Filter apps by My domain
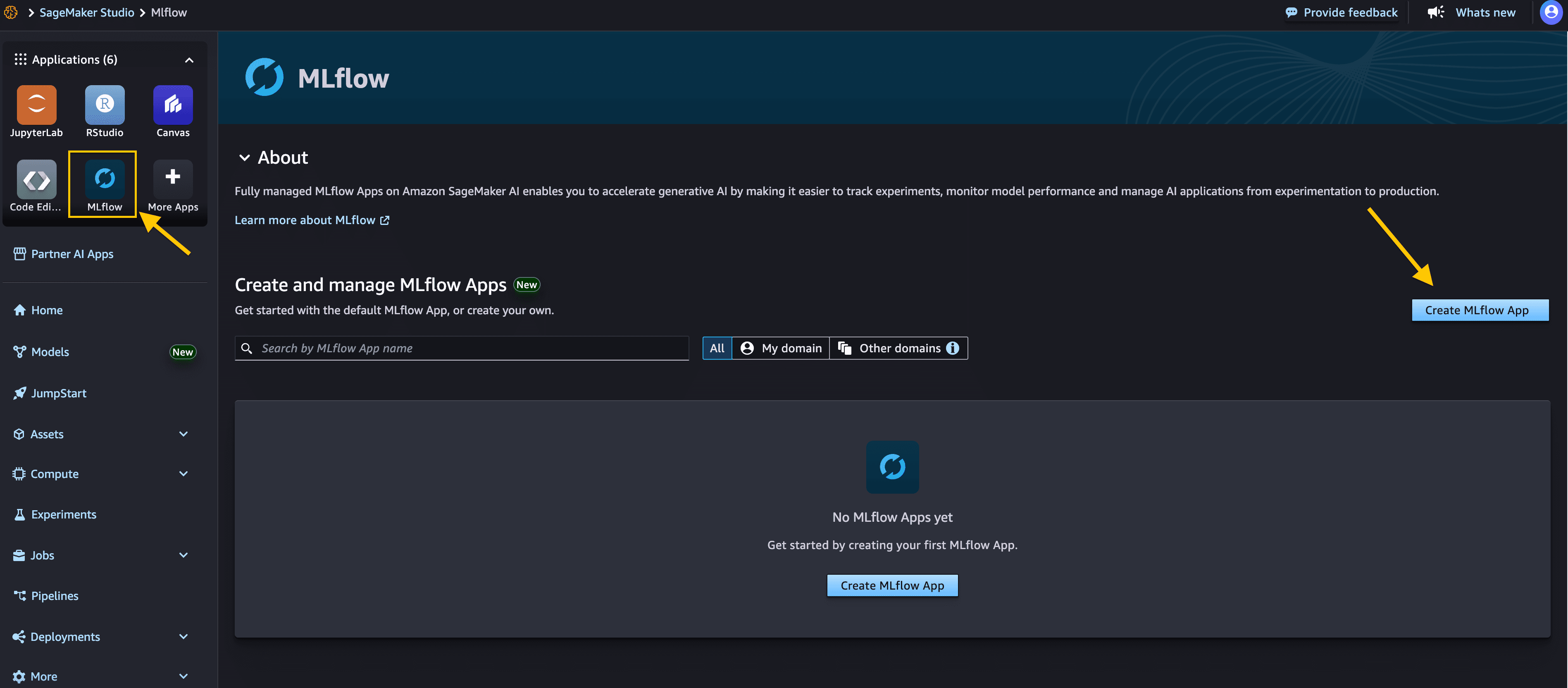The width and height of the screenshot is (1568, 688). click(781, 348)
